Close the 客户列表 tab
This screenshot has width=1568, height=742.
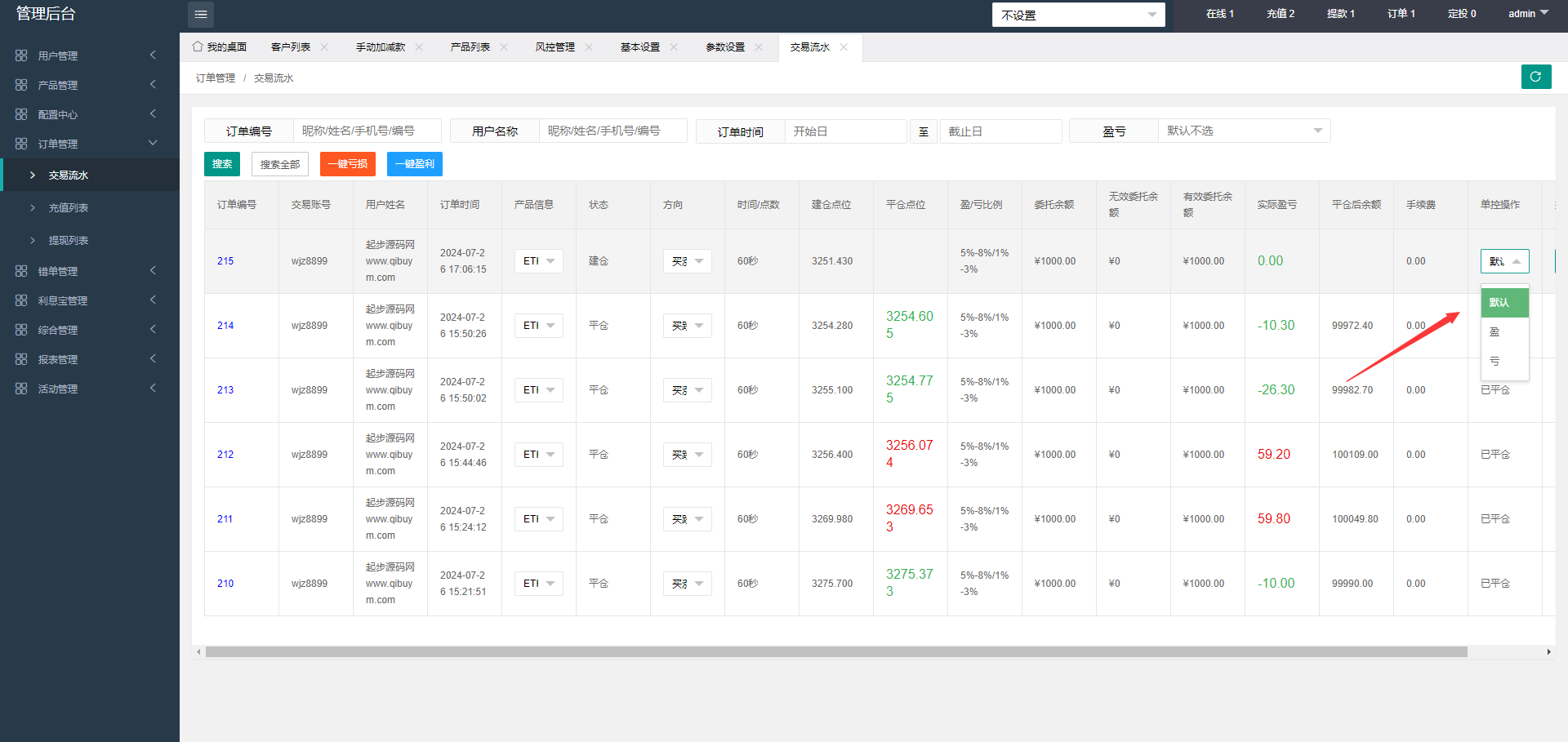324,47
